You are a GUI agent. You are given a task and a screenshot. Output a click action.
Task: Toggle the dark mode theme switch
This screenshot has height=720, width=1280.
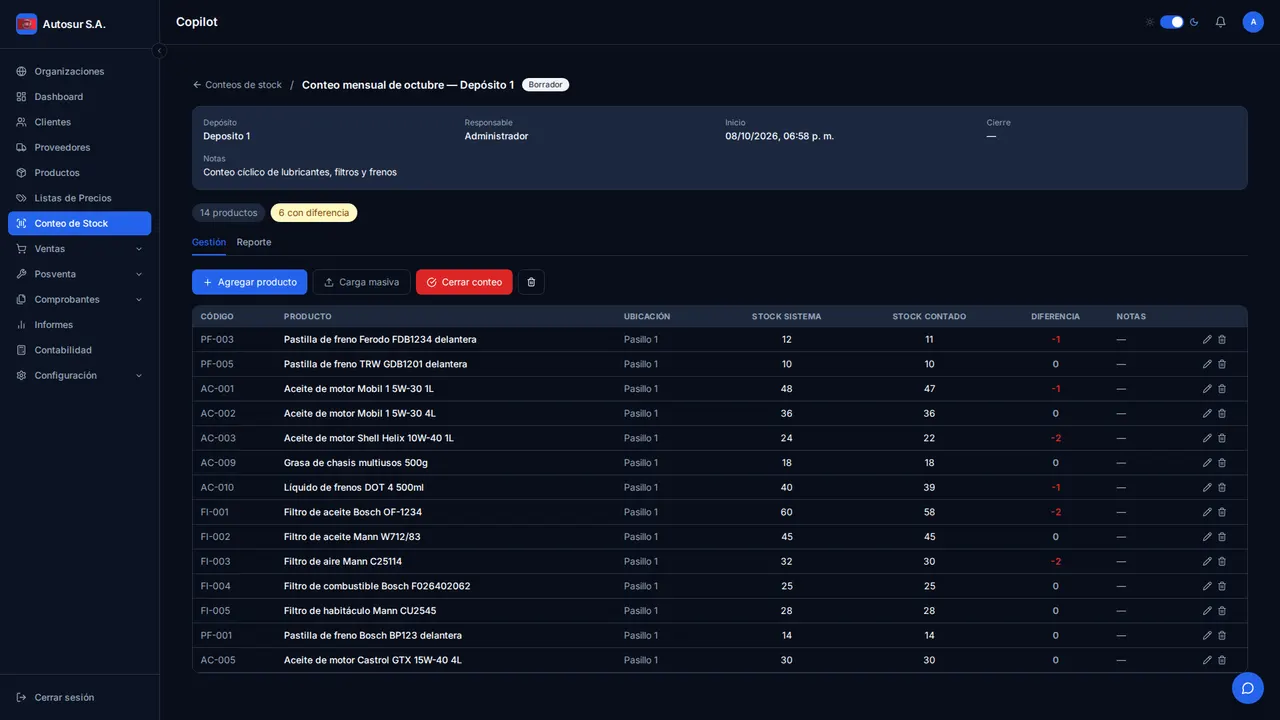pos(1172,22)
